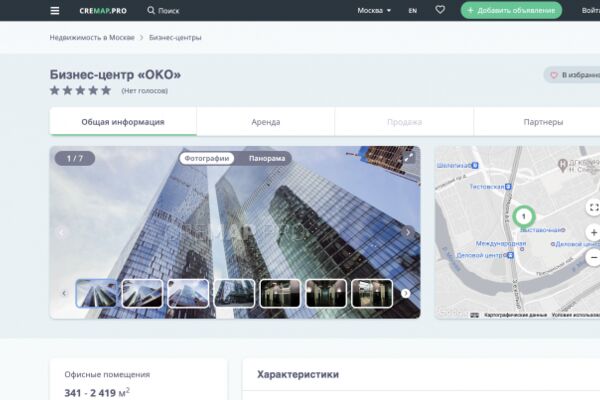
Task: Zoom in on the map
Action: (x=593, y=232)
